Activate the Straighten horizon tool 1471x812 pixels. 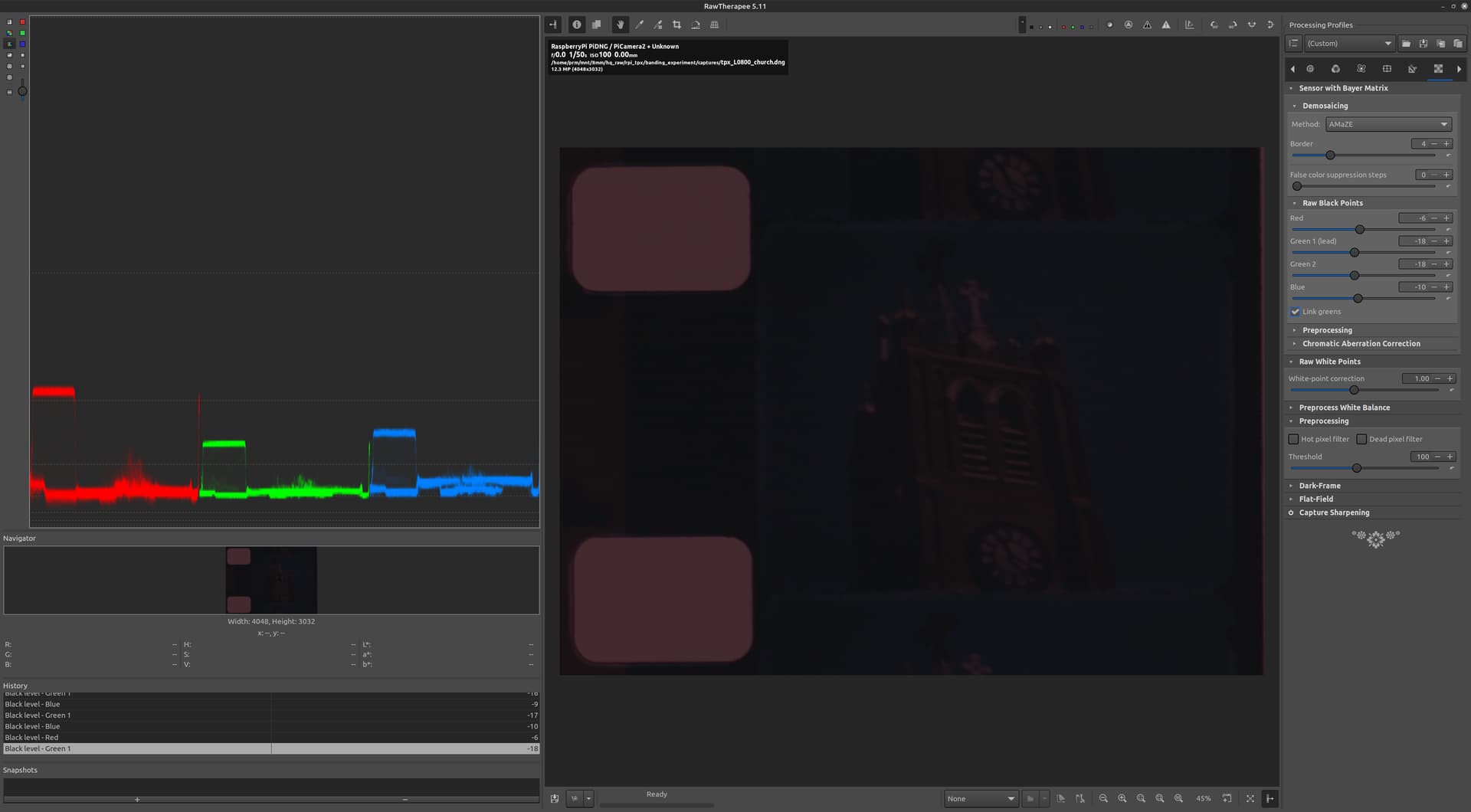pyautogui.click(x=696, y=25)
